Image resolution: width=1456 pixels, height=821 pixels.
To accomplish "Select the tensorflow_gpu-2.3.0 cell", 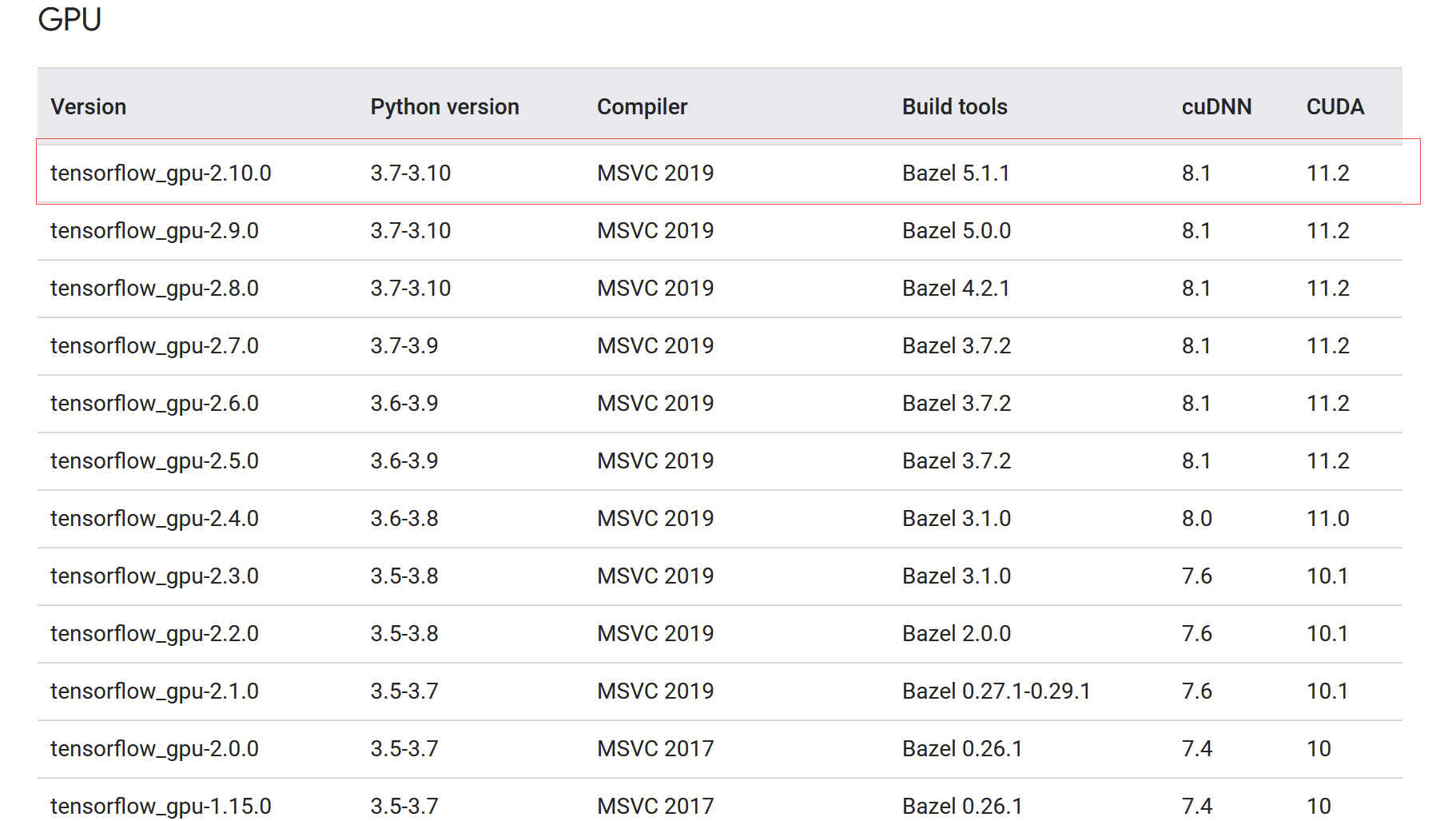I will pyautogui.click(x=154, y=576).
